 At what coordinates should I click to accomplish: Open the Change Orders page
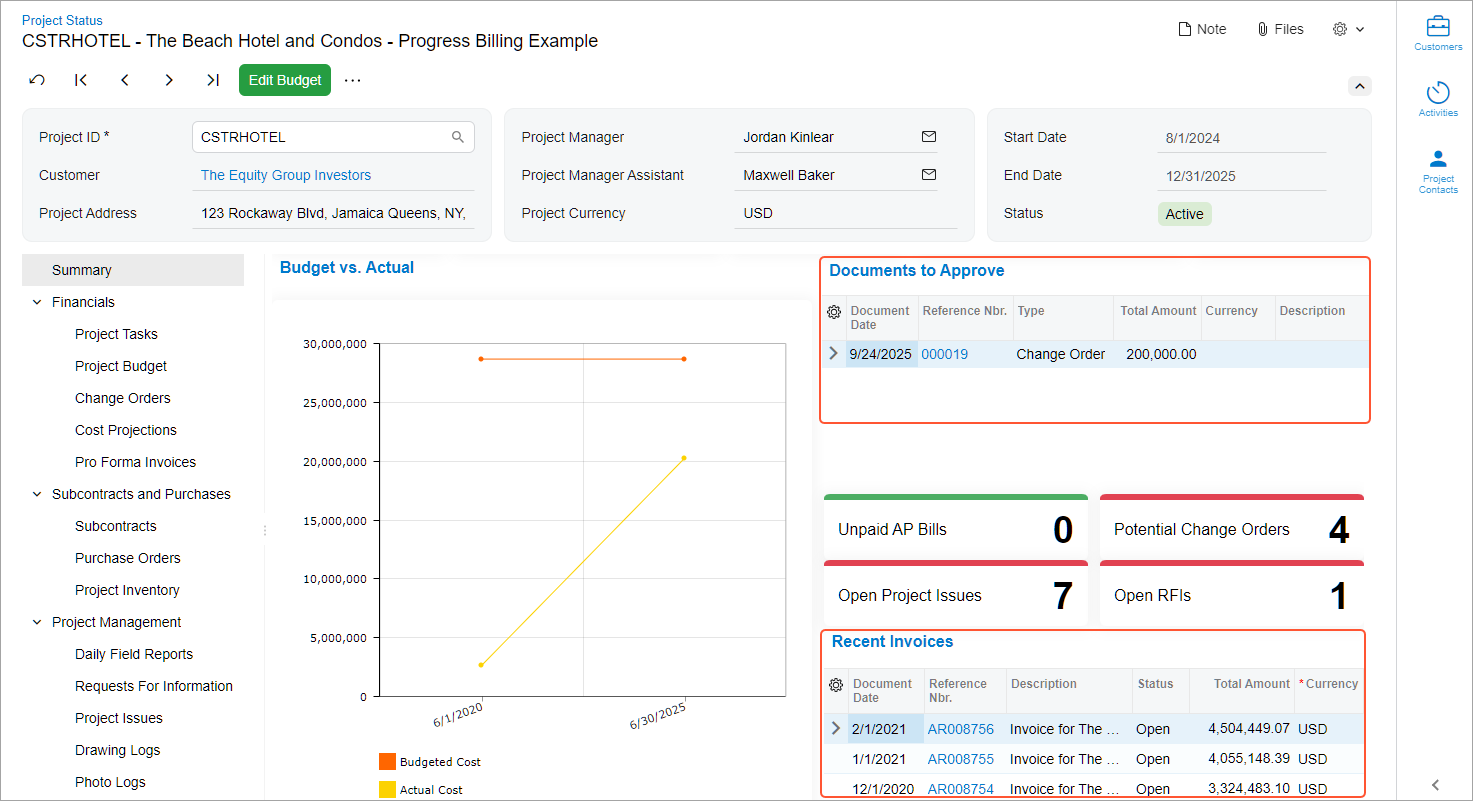[122, 398]
